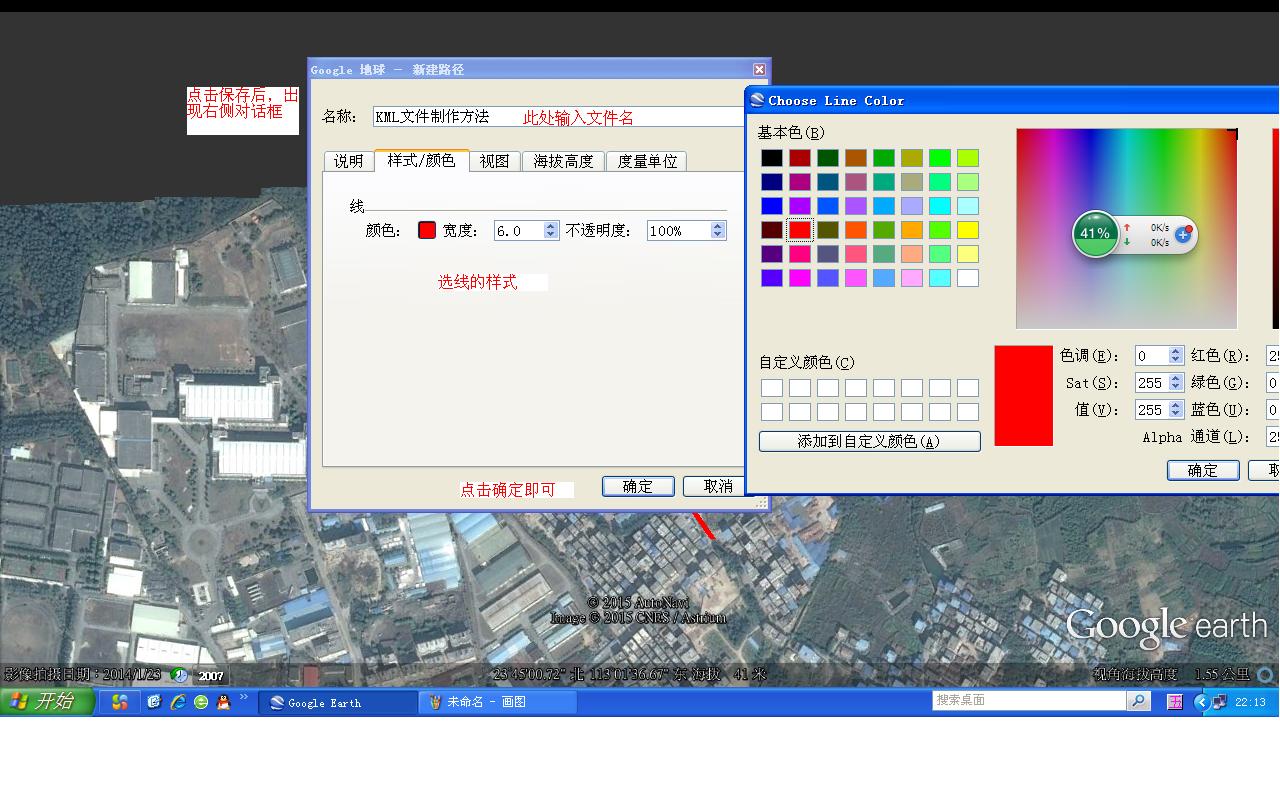Click the Sat saturation value spinner
This screenshot has width=1280, height=800.
point(1176,382)
